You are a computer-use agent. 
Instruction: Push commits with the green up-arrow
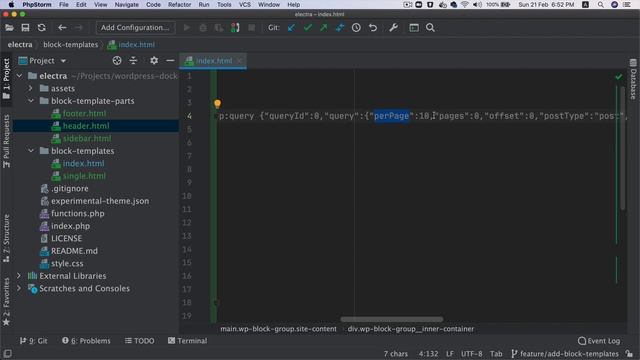(x=324, y=28)
